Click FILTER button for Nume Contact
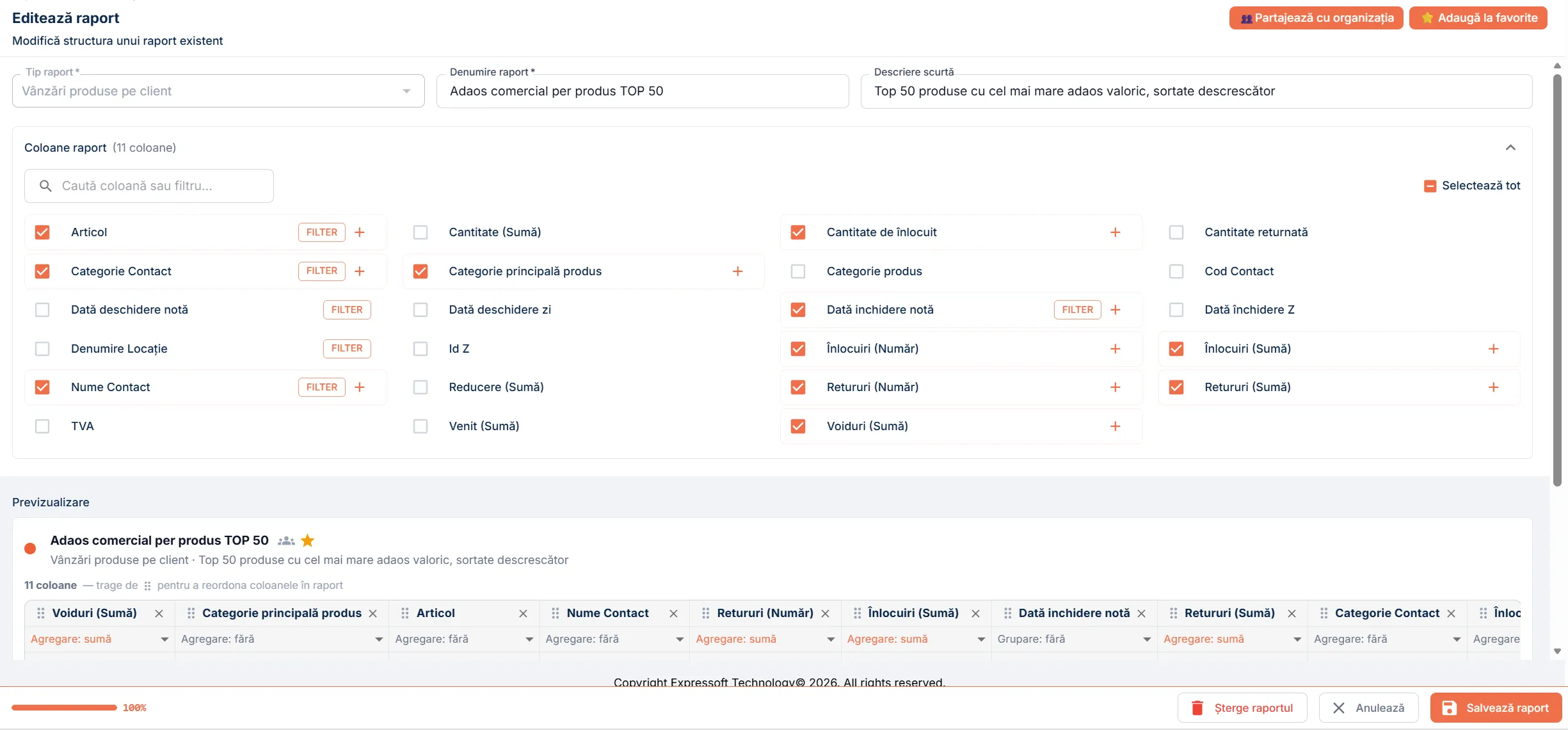Screen dimensions: 1568x731 [x=322, y=387]
